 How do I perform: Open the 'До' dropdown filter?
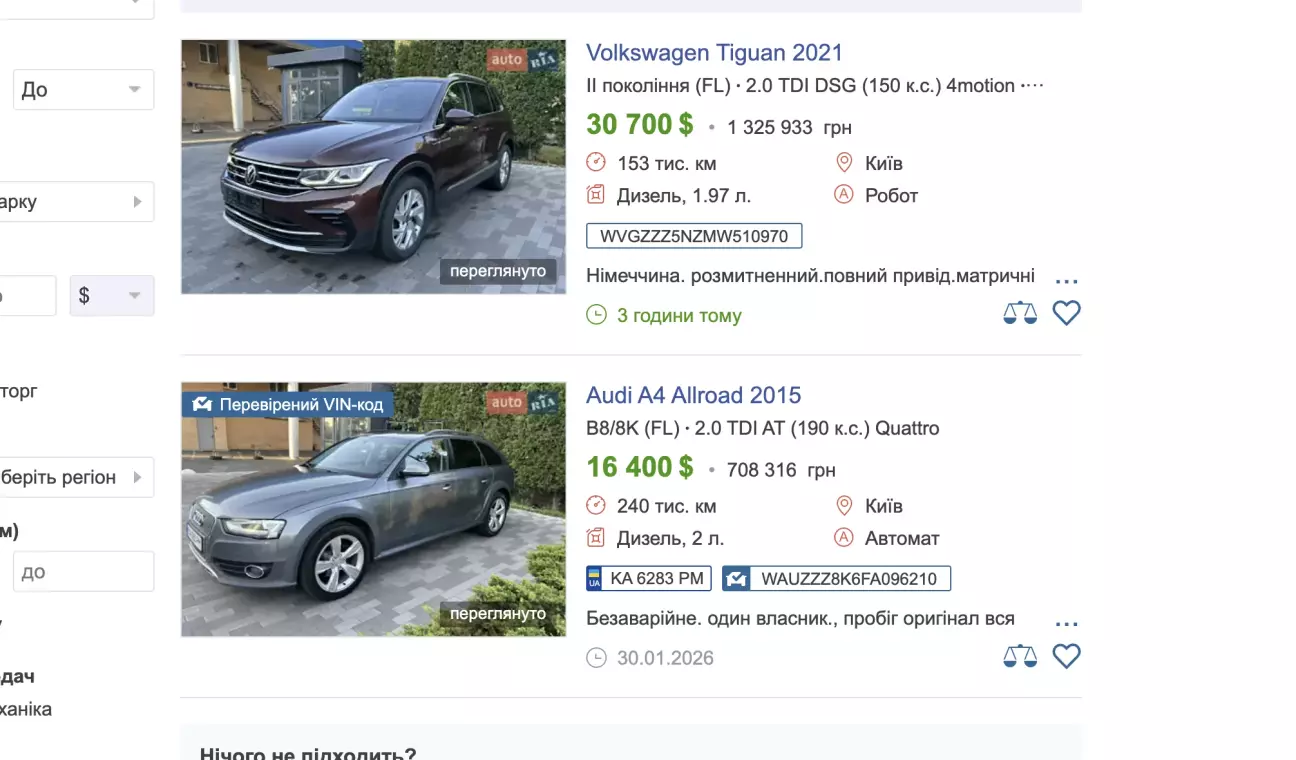tap(83, 90)
